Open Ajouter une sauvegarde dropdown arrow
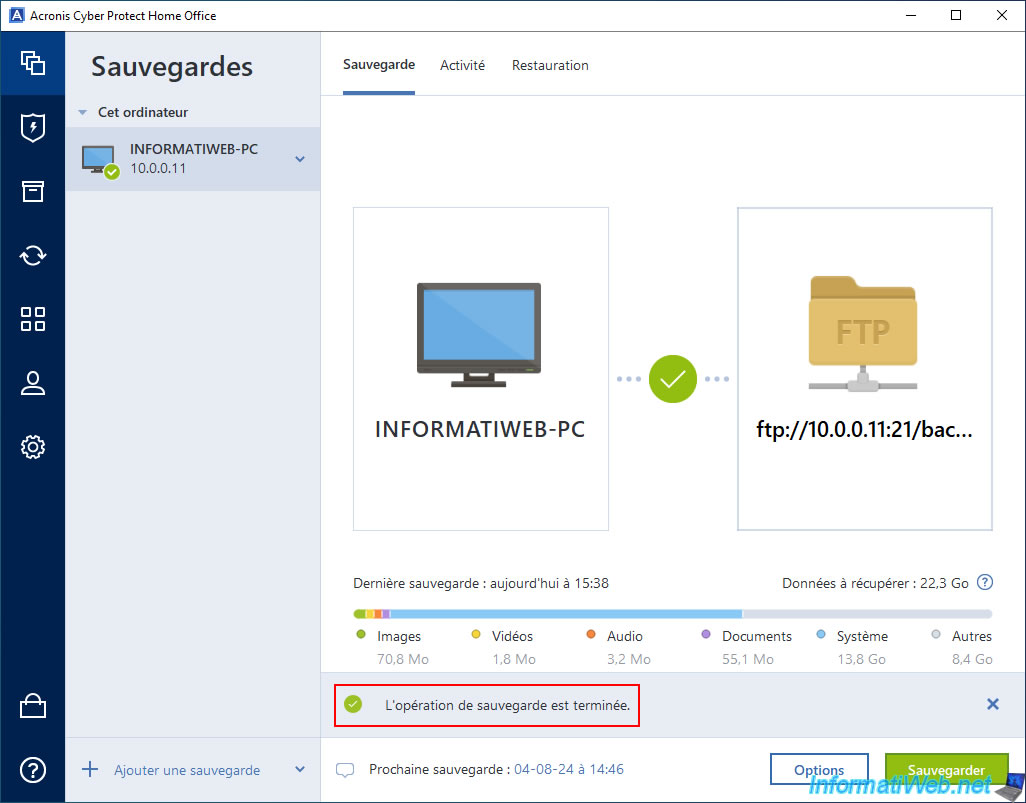 300,769
